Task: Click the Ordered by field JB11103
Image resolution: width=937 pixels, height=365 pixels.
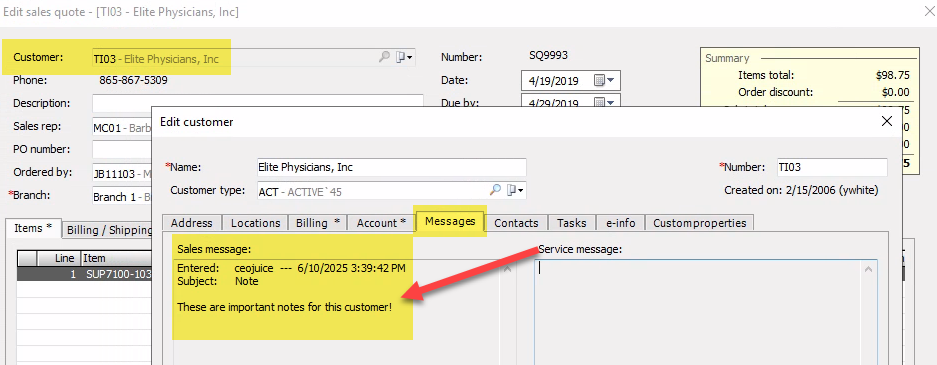Action: click(122, 174)
